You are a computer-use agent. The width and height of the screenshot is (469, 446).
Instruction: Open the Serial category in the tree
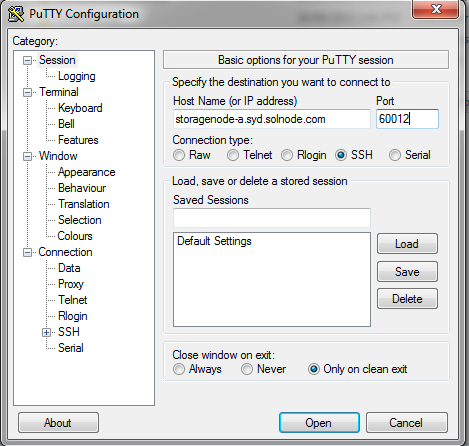click(x=71, y=348)
